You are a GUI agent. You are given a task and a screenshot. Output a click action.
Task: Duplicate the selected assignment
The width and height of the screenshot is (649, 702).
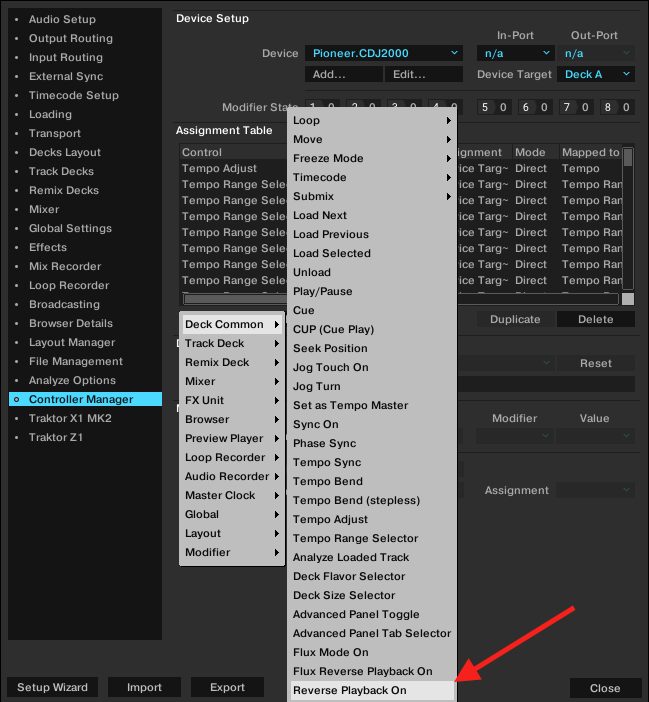(x=515, y=320)
